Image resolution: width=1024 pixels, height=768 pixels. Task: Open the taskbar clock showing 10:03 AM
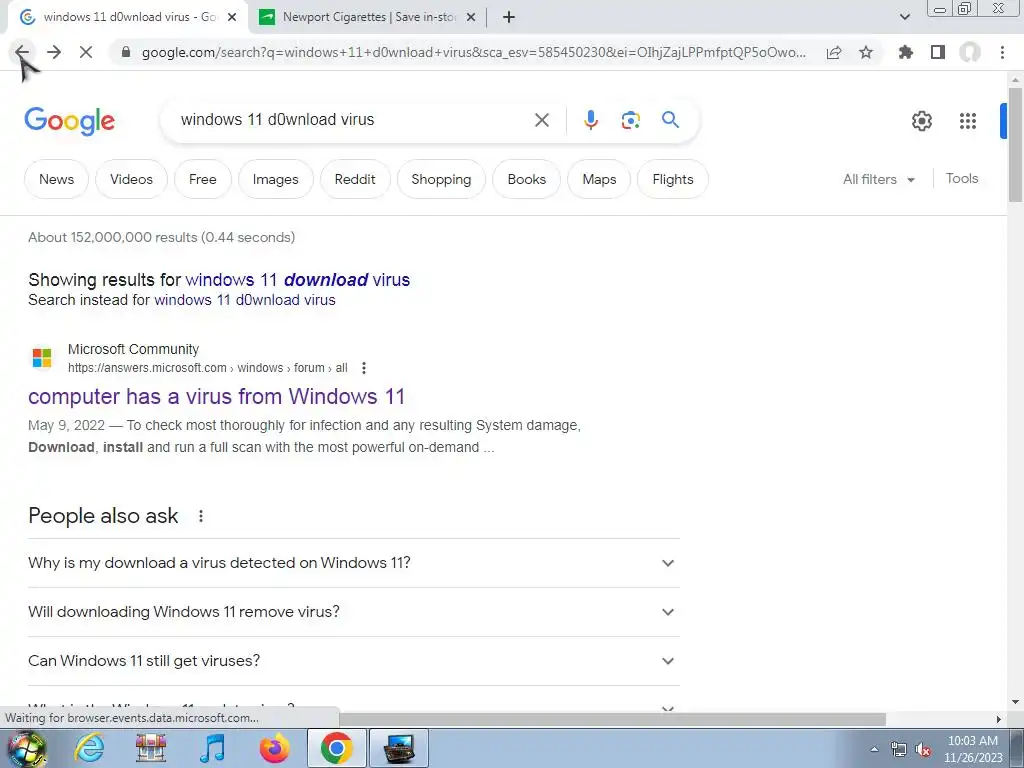[x=973, y=749]
